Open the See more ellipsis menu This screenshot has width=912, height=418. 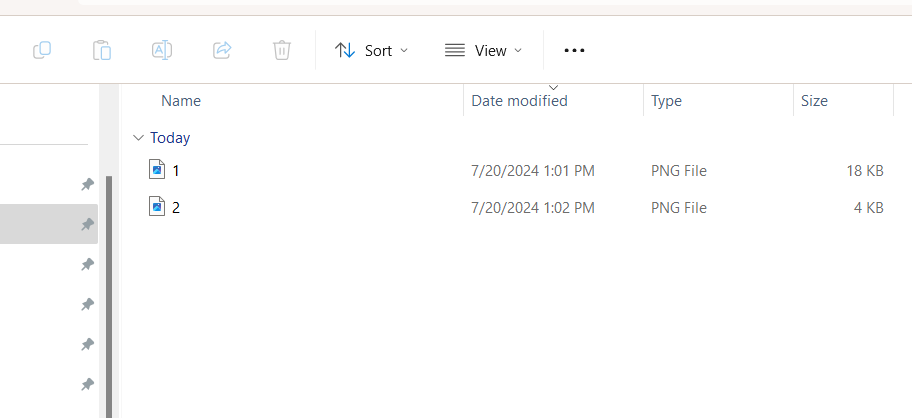click(x=574, y=51)
